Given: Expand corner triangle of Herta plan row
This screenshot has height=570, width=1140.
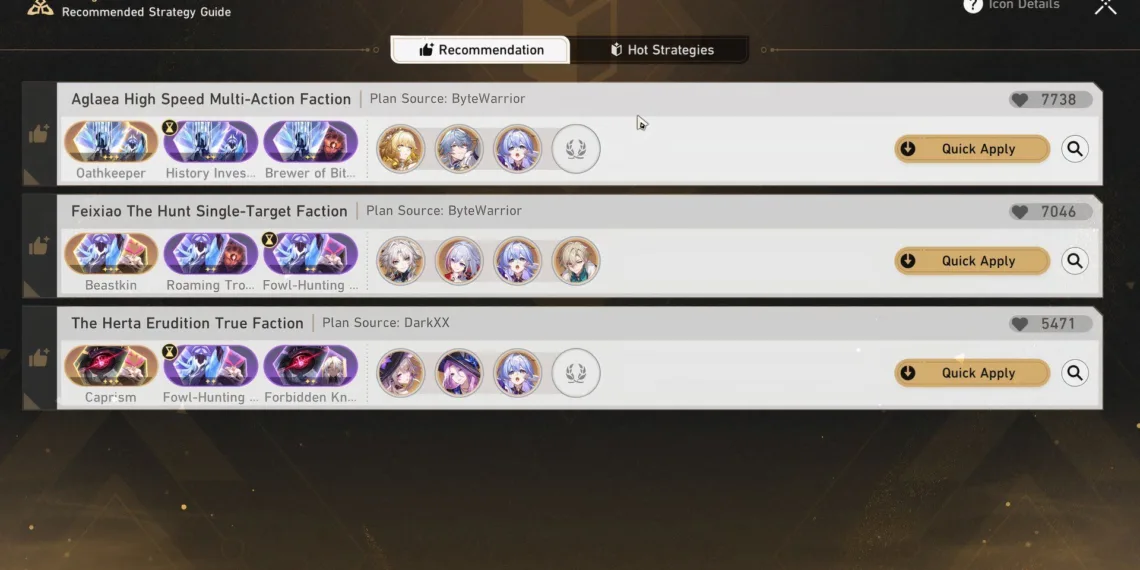Looking at the screenshot, I should coord(31,401).
